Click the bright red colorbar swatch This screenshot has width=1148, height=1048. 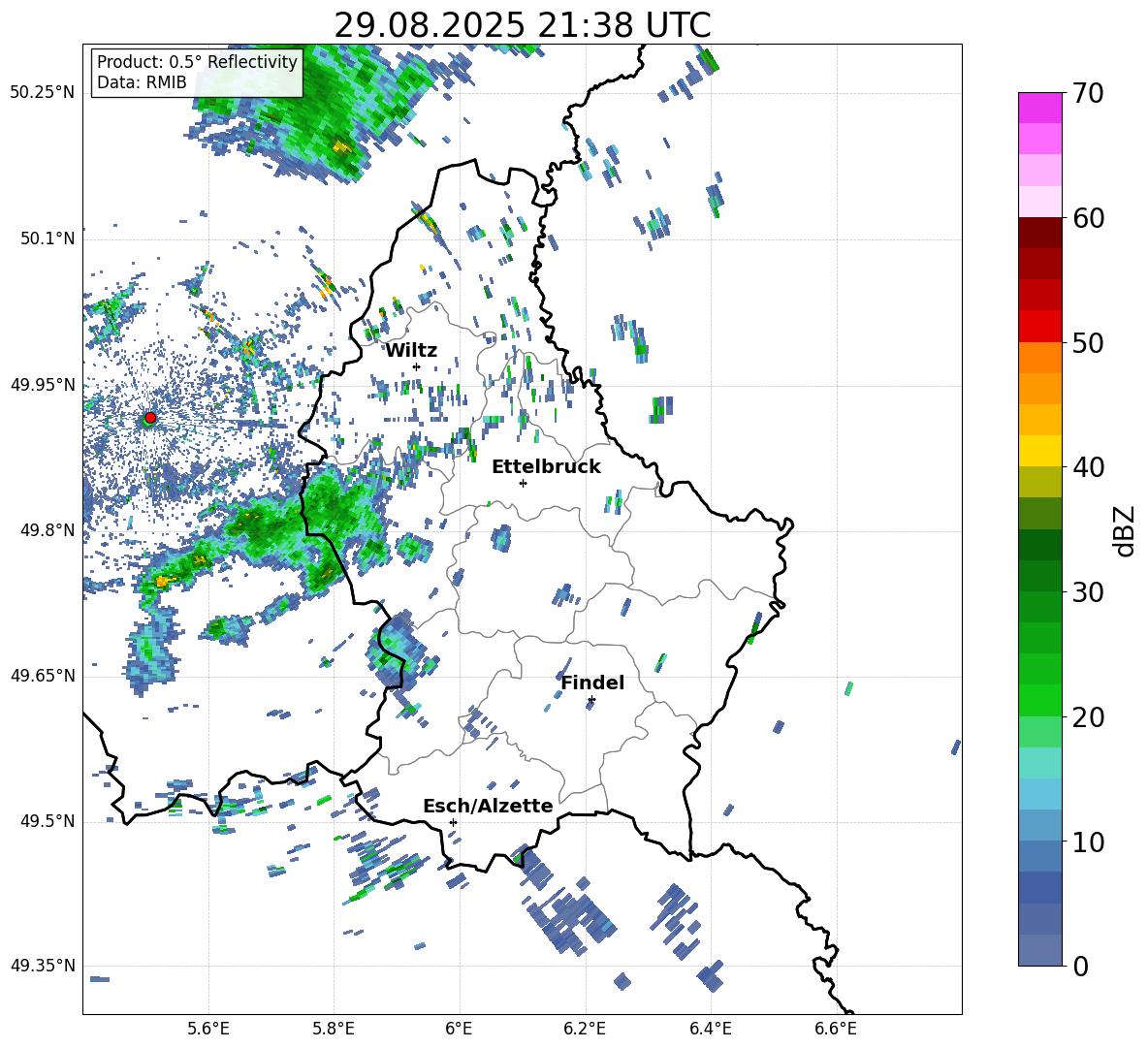[1039, 327]
